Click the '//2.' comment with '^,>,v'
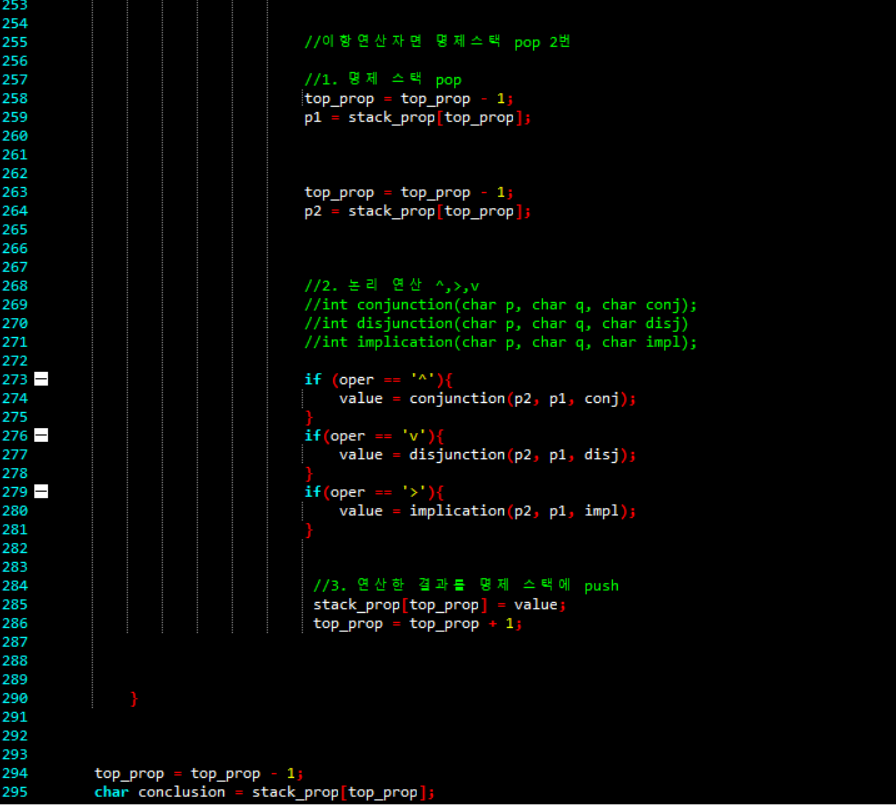Image resolution: width=896 pixels, height=805 pixels. (392, 286)
